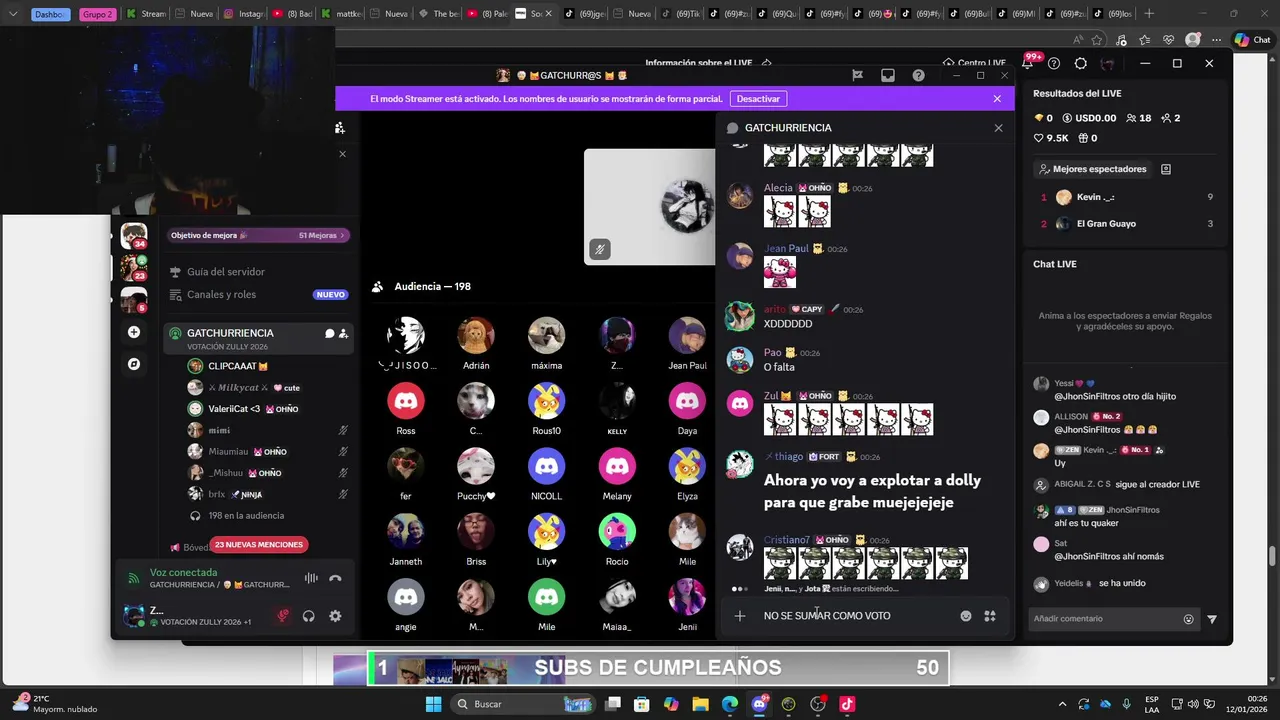Click username Cristiano7 in chat

click(787, 540)
